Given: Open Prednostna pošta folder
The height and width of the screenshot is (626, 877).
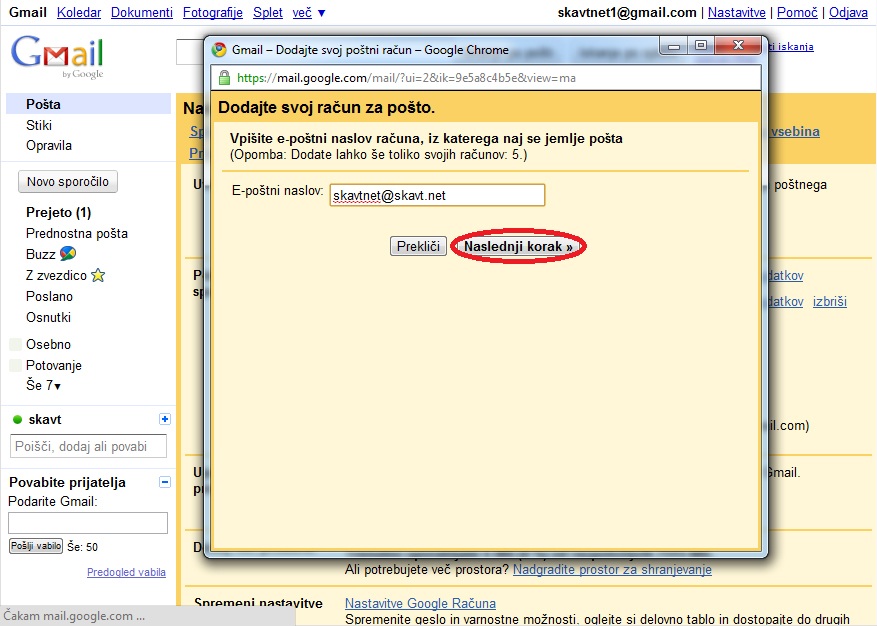Looking at the screenshot, I should point(77,233).
